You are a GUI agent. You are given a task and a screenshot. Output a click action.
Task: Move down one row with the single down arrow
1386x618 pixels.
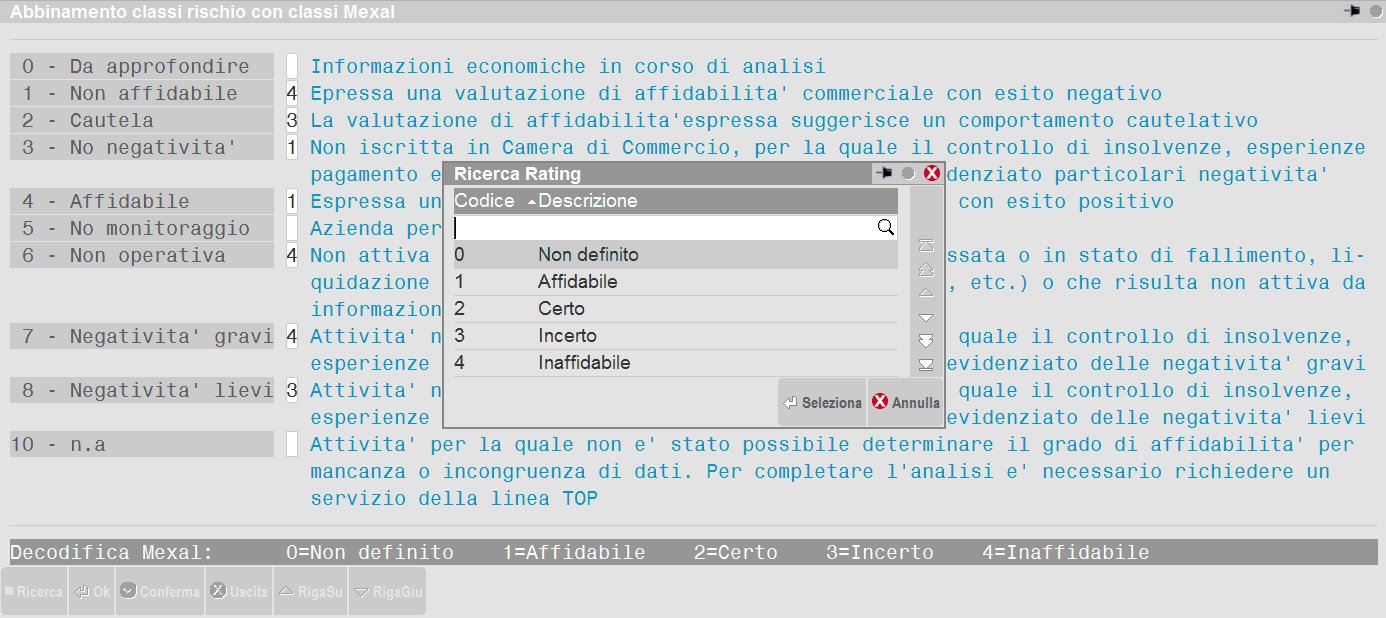926,317
